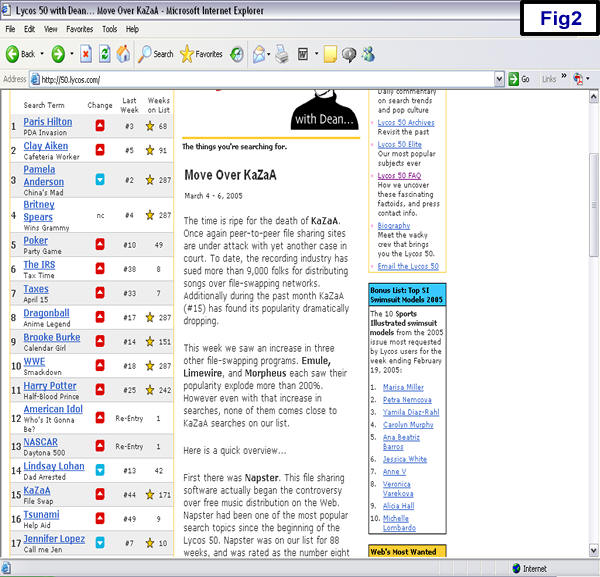Open the American Idol link
This screenshot has width=600, height=577.
point(53,409)
